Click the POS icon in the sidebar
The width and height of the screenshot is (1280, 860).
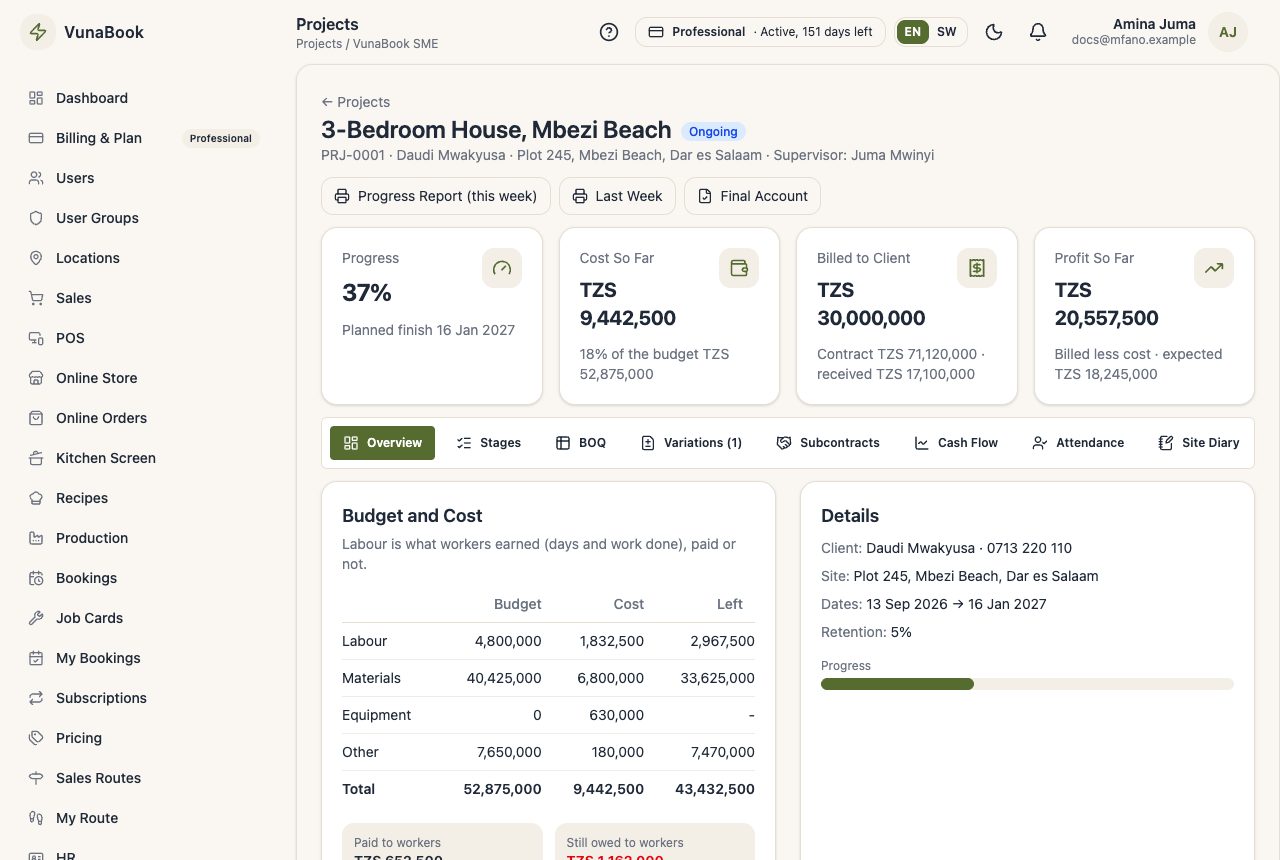point(36,338)
